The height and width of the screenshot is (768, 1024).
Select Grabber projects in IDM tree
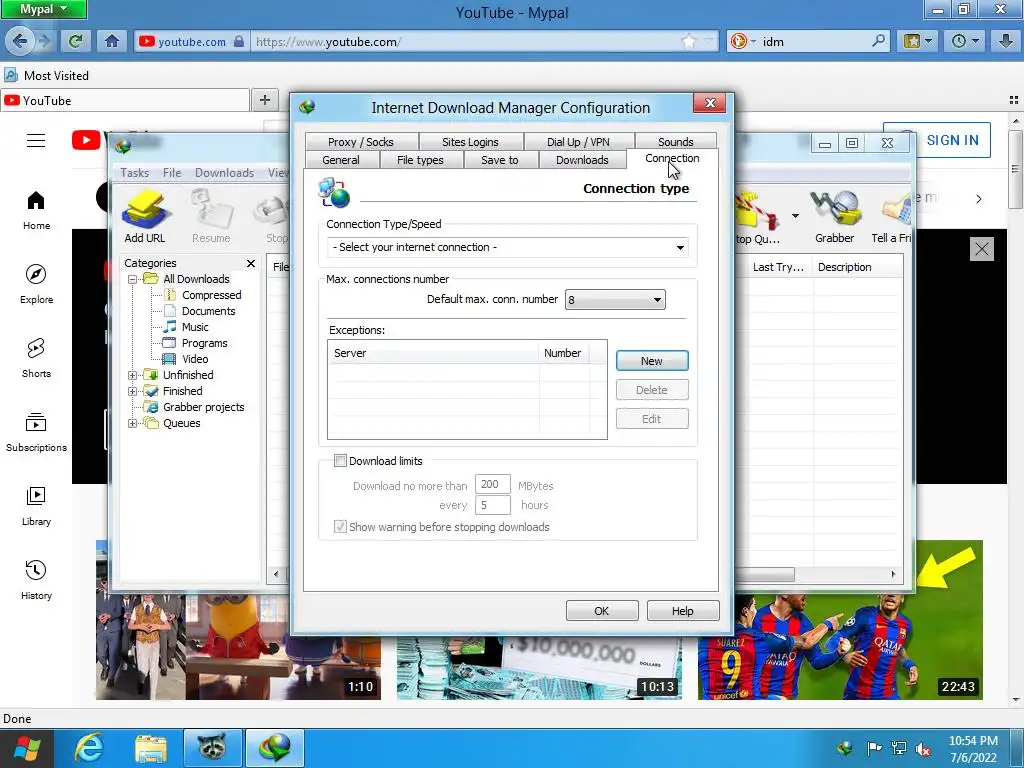203,408
